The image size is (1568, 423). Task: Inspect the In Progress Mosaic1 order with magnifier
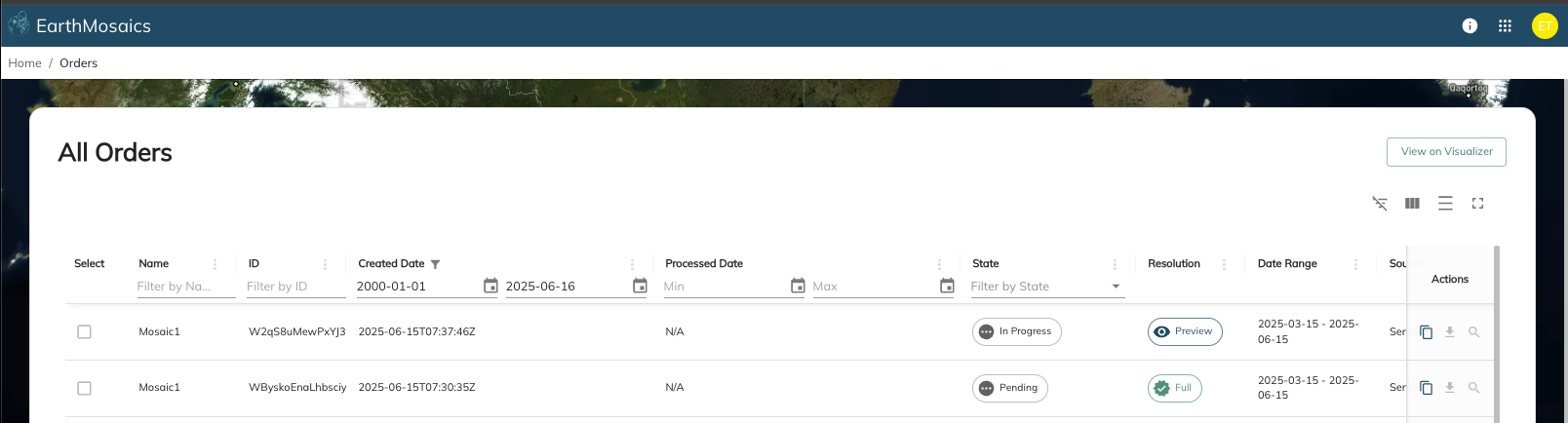coord(1473,332)
